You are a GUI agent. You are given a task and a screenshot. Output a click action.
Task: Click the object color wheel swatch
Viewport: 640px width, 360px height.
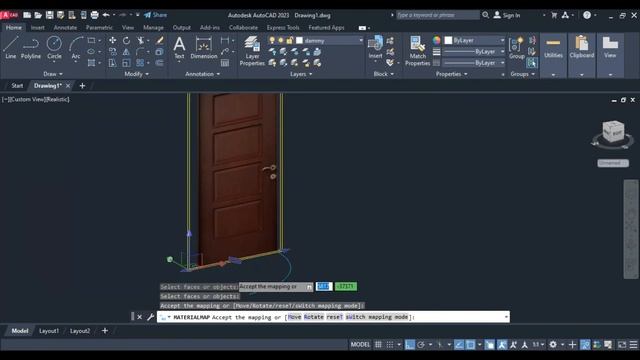click(437, 40)
